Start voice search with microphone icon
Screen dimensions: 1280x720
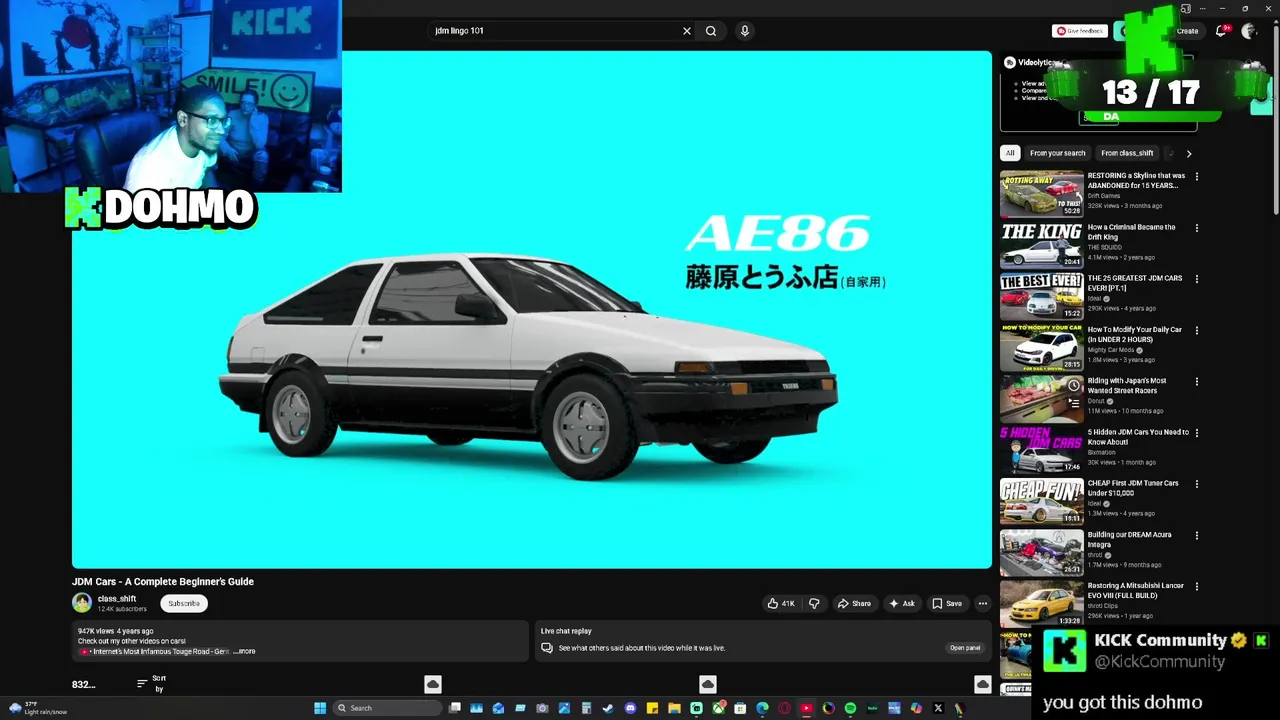745,31
